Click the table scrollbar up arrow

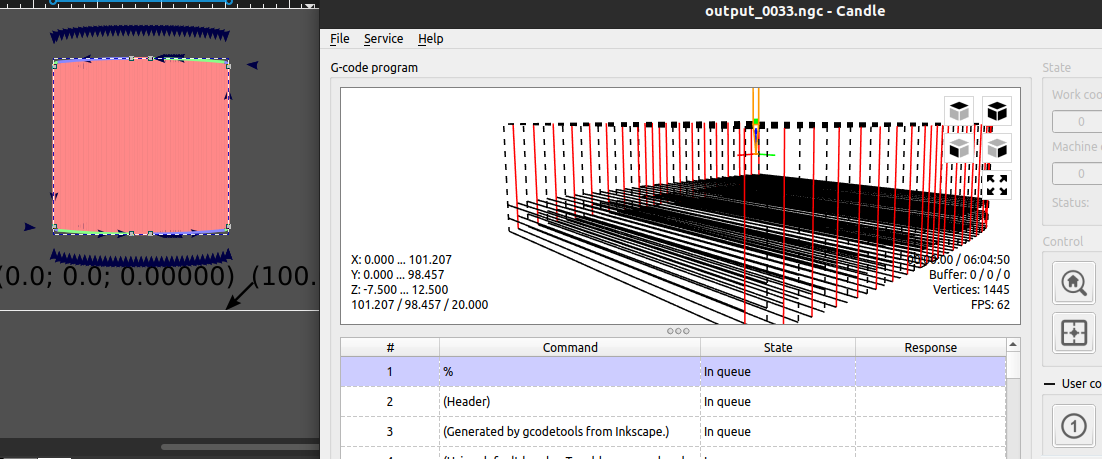[1013, 344]
